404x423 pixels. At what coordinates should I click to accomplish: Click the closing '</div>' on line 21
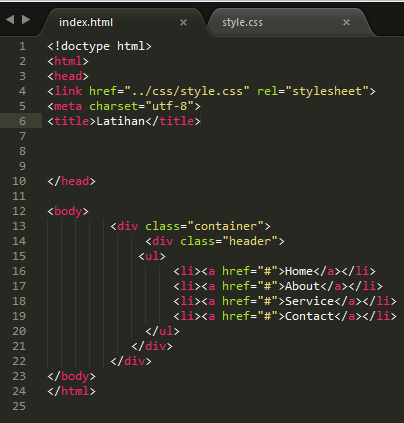(152, 346)
